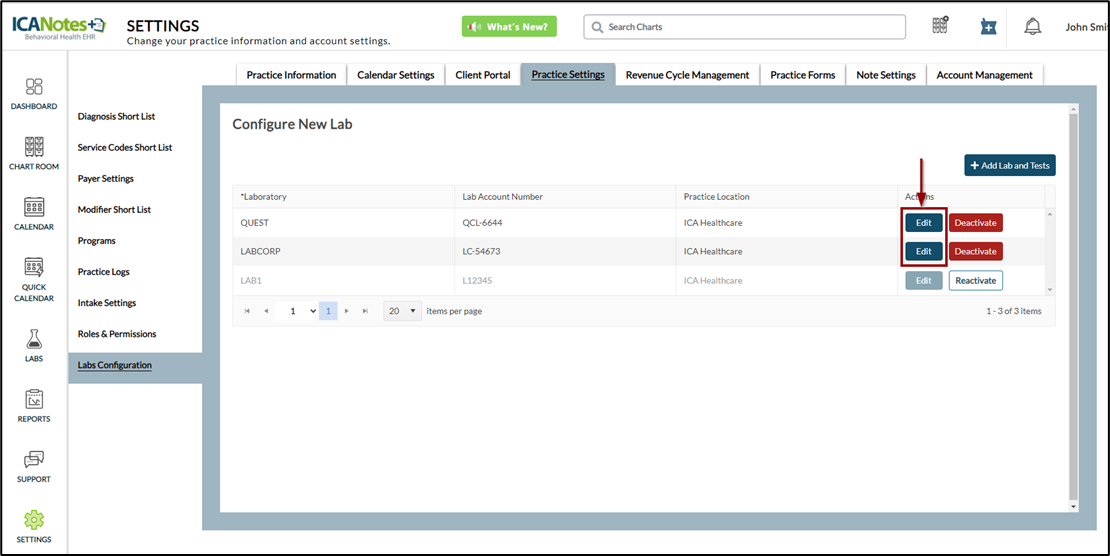
Task: Deactivate the LABCORP laboratory
Action: point(975,252)
